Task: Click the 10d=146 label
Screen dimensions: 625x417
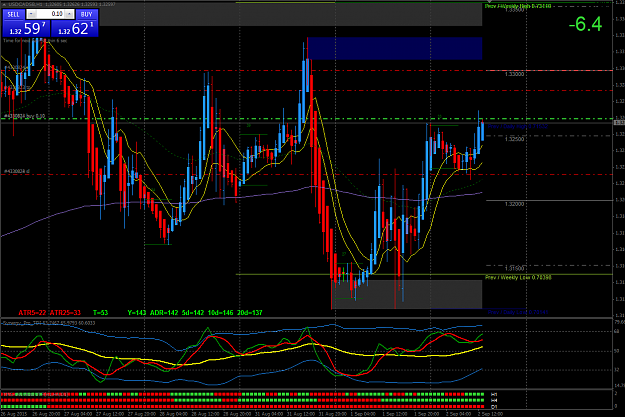Action: 220,313
